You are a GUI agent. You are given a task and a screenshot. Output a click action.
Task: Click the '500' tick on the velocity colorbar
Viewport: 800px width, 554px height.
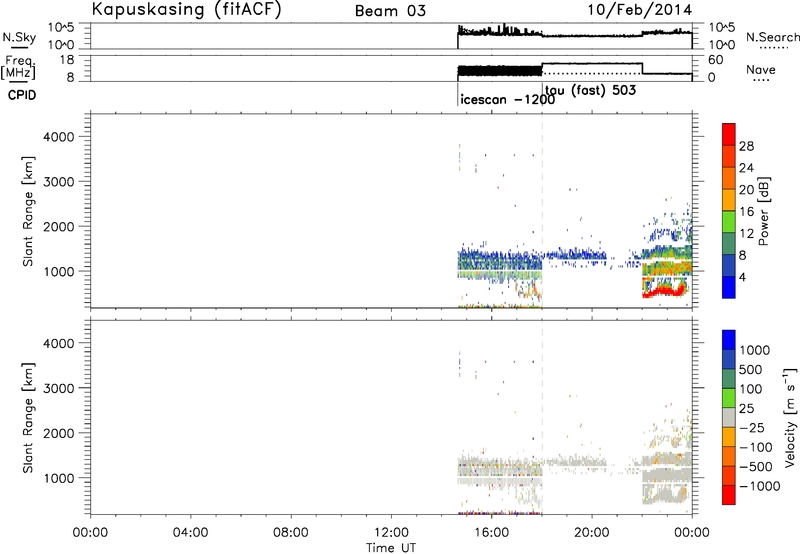click(x=750, y=369)
